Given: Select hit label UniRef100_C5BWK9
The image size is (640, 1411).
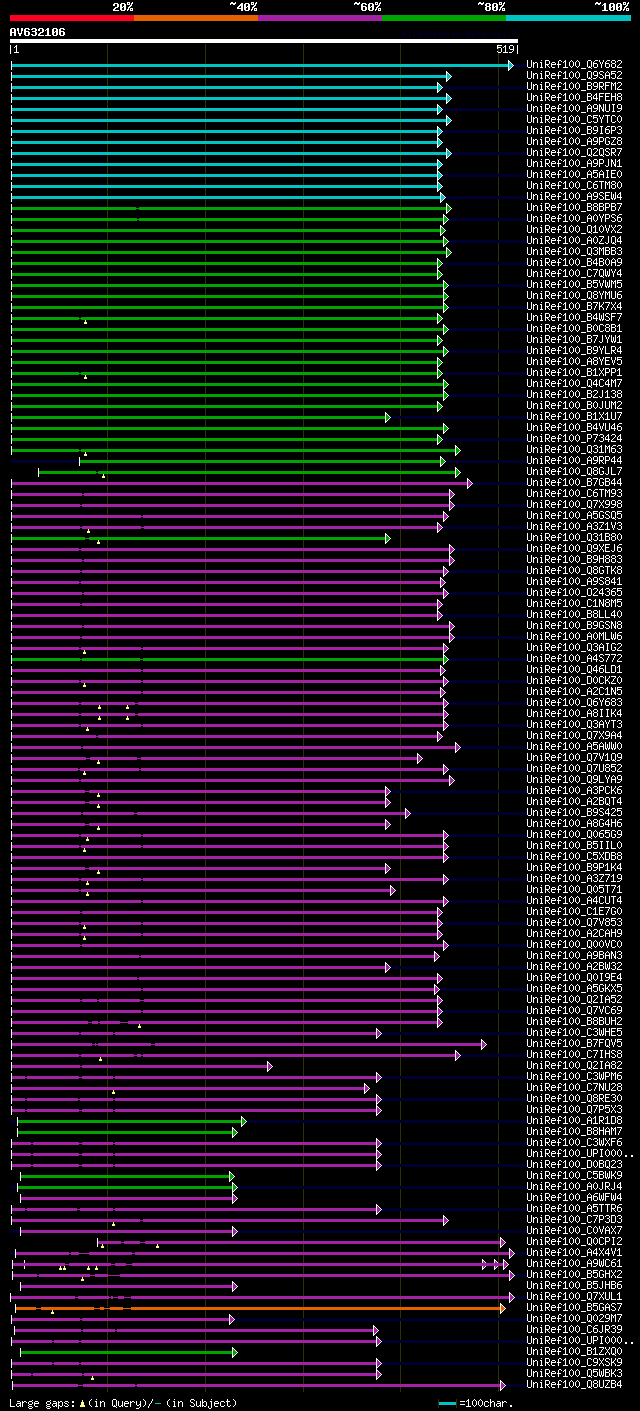Looking at the screenshot, I should point(574,1176).
